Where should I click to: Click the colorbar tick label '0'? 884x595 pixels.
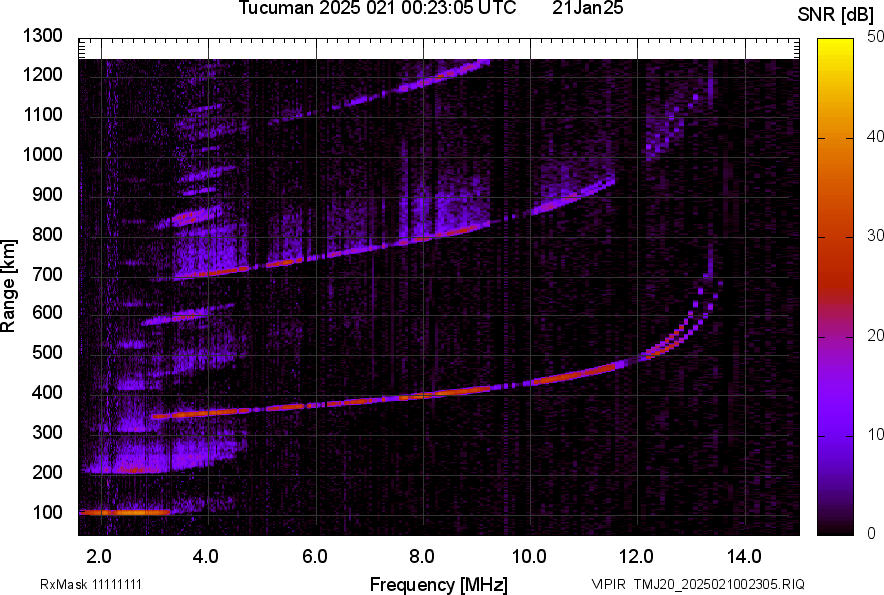tap(872, 533)
